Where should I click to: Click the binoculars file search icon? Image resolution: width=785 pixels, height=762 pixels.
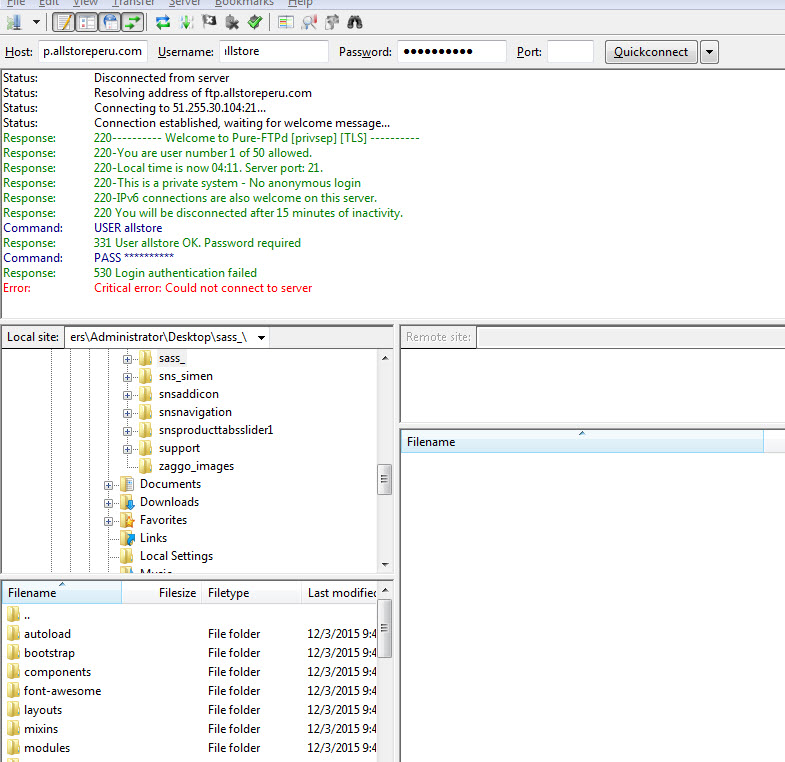pos(354,21)
